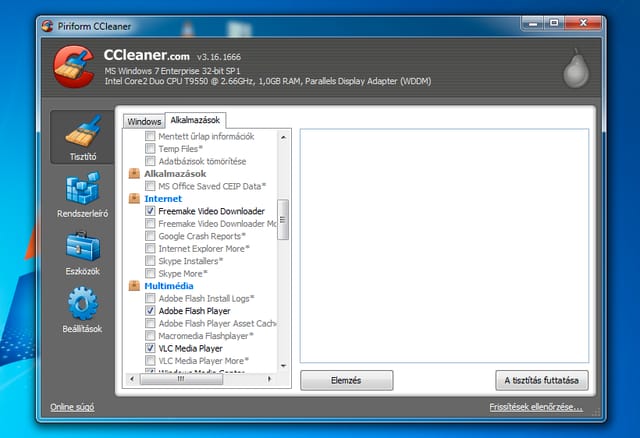This screenshot has height=438, width=640.
Task: Minimize the CCleaner window
Action: pyautogui.click(x=533, y=23)
